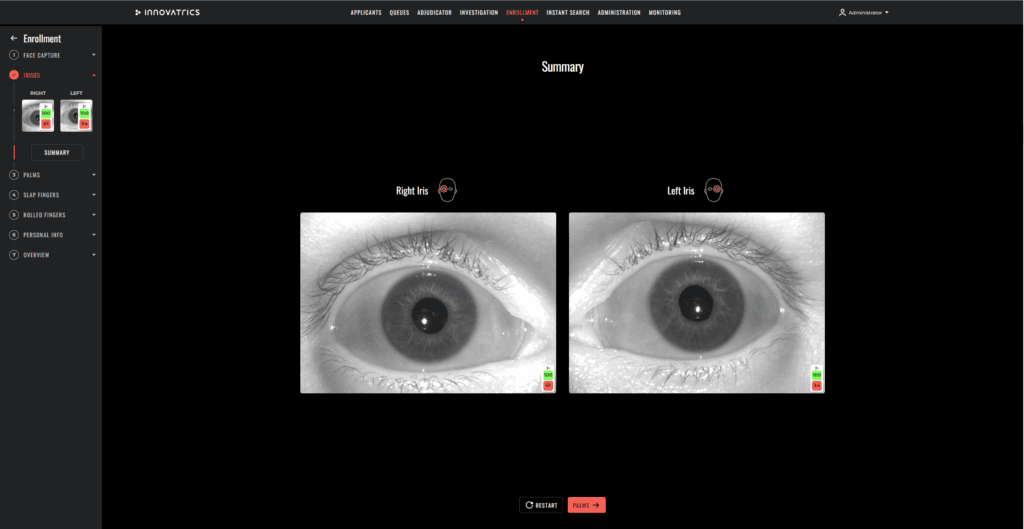This screenshot has height=529, width=1024.
Task: Click the Administrator user icon
Action: (x=842, y=12)
